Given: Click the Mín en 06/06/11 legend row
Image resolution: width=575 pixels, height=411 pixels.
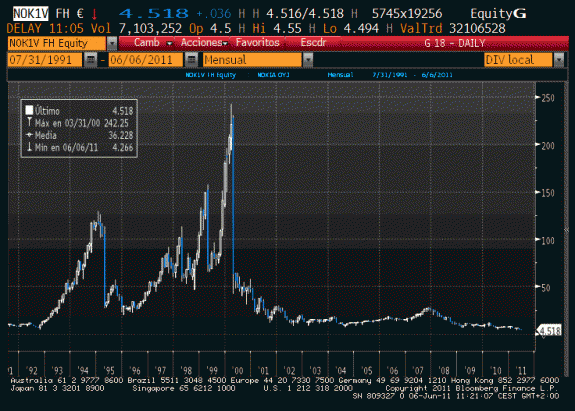Looking at the screenshot, I should [x=79, y=147].
